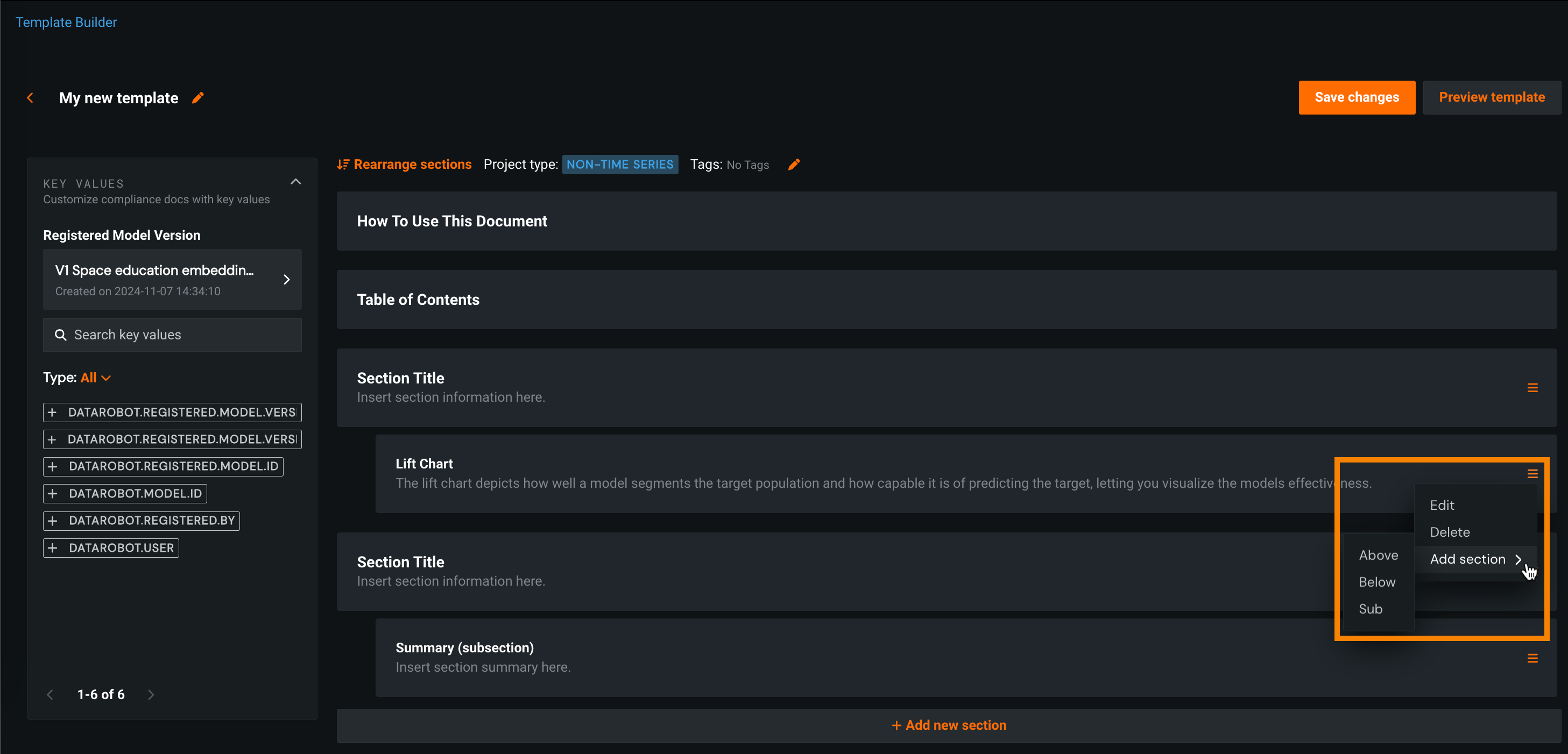The height and width of the screenshot is (754, 1568).
Task: Click Rearrange sections link
Action: [405, 165]
